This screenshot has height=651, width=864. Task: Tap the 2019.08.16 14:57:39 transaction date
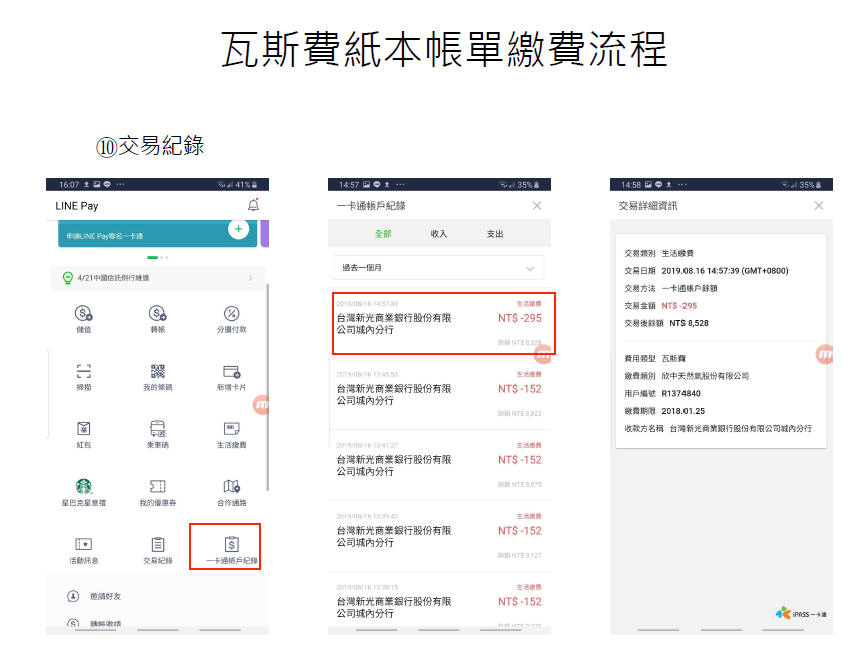725,271
